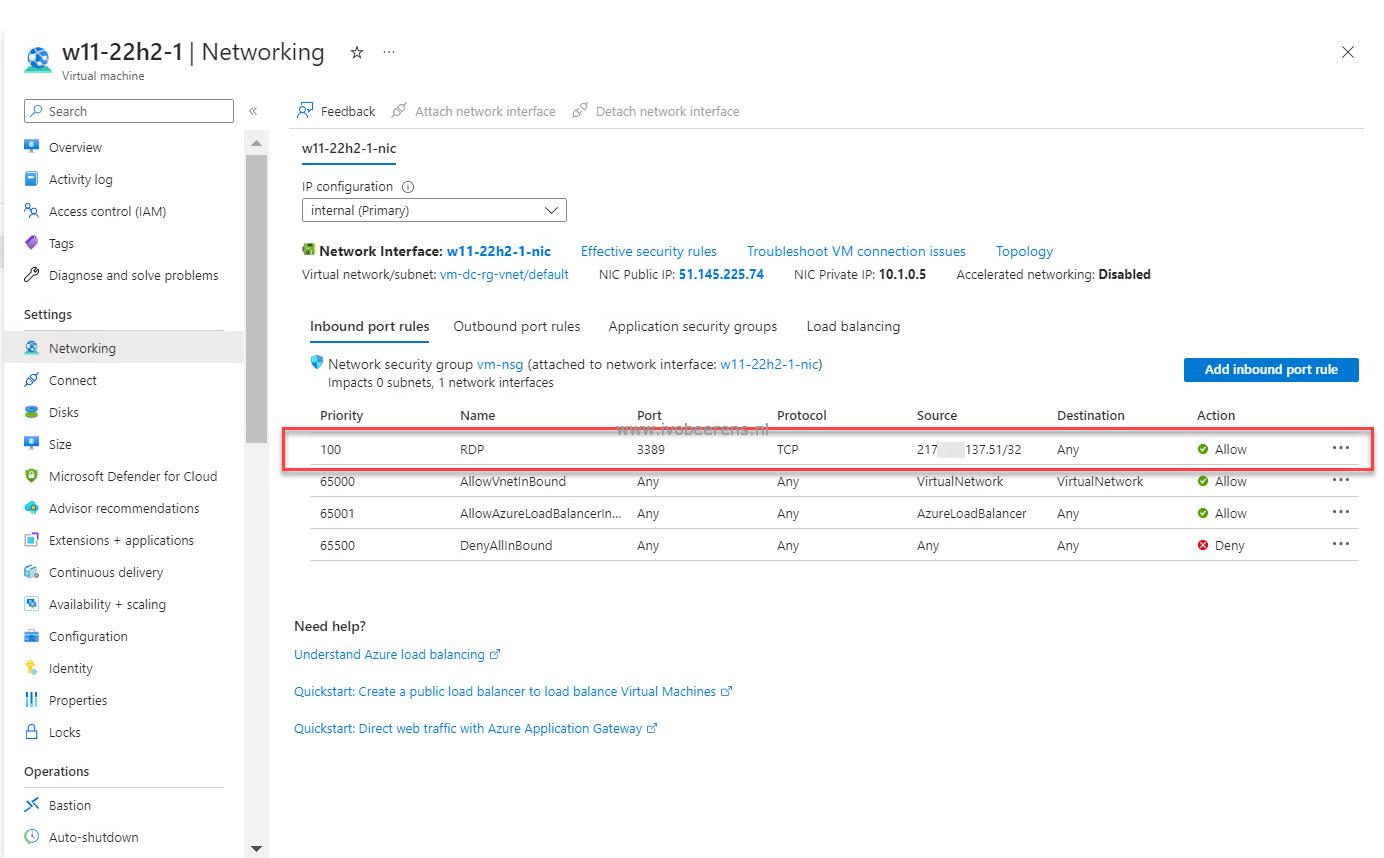Click the IP configuration info icon
The width and height of the screenshot is (1384, 858).
click(x=407, y=187)
